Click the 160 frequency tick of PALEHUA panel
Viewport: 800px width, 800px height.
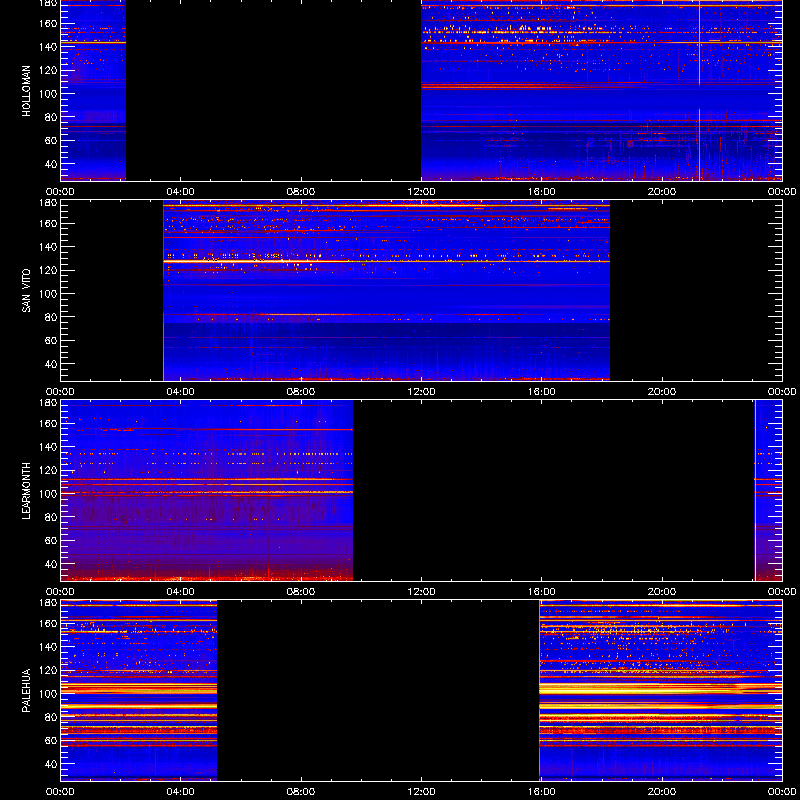coord(50,623)
